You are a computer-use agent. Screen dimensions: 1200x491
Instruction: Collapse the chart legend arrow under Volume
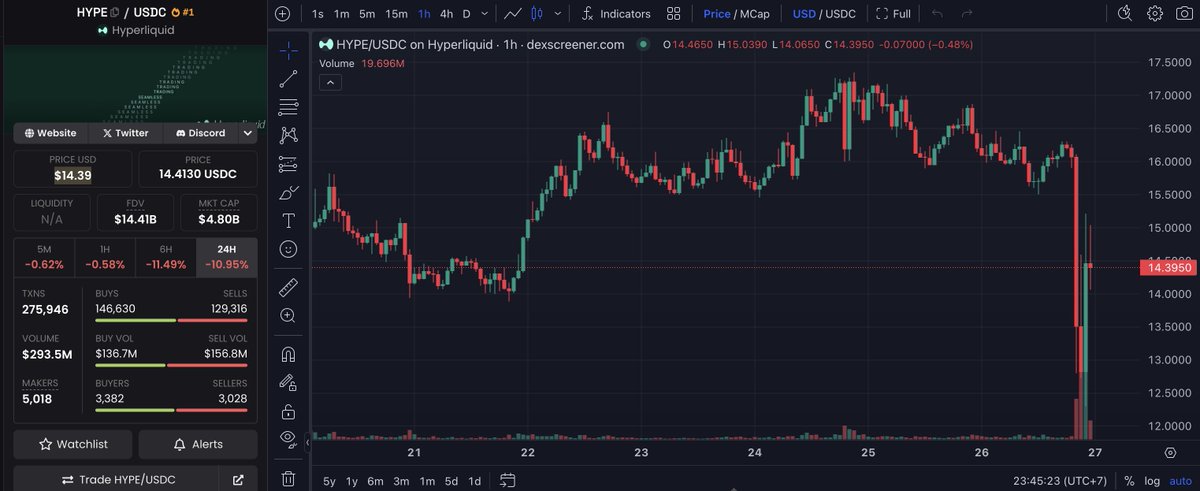click(330, 83)
